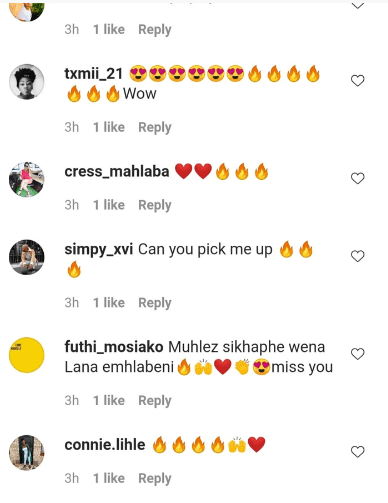Like cress_mahlaba's comment with the heart icon
The width and height of the screenshot is (388, 503).
pos(358,178)
